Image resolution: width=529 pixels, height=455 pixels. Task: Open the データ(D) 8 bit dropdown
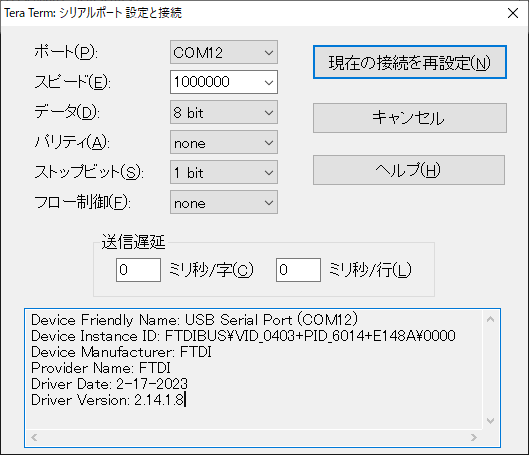pos(224,112)
